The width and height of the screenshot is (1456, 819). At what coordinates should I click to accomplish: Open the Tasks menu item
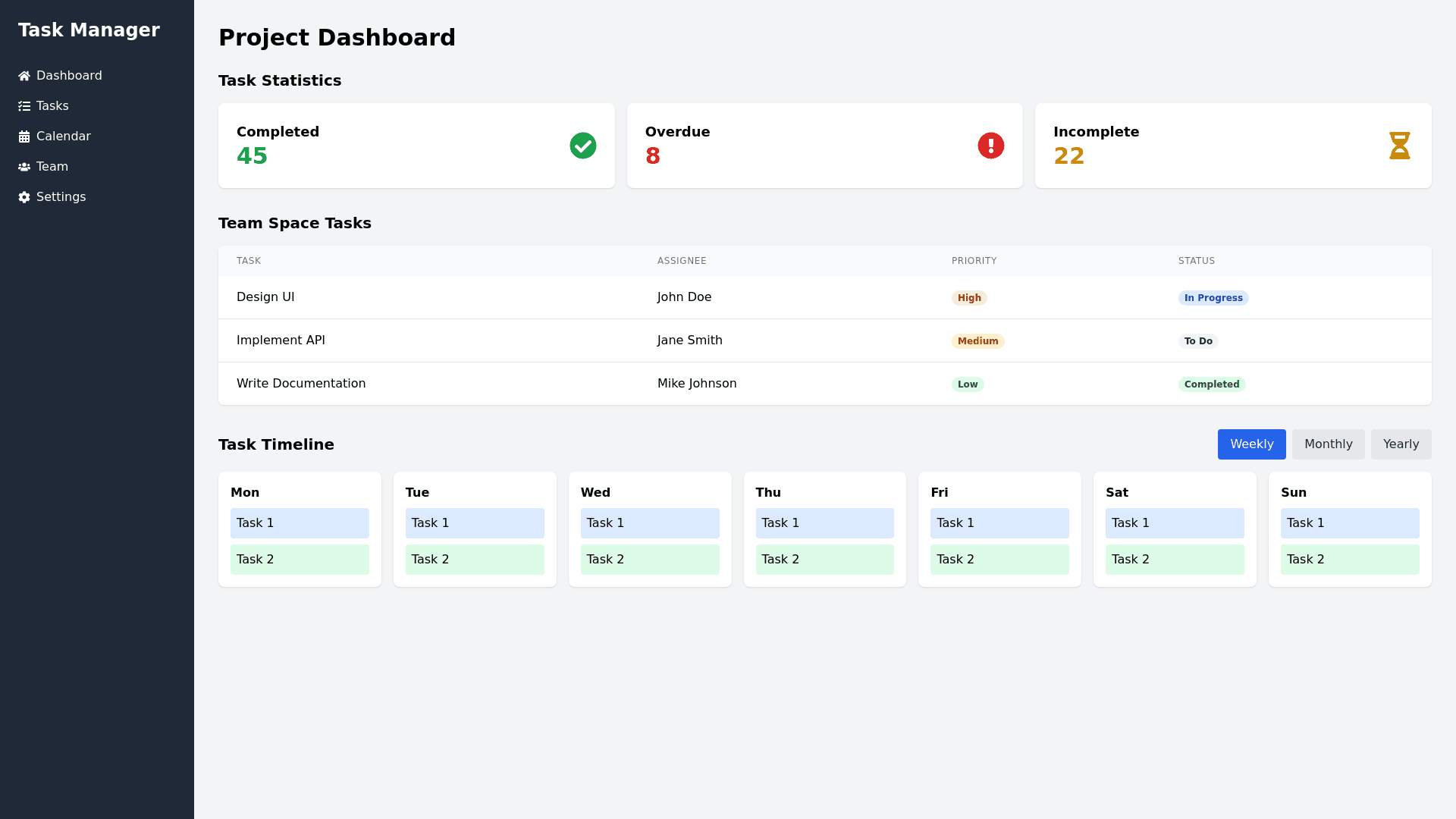(52, 106)
